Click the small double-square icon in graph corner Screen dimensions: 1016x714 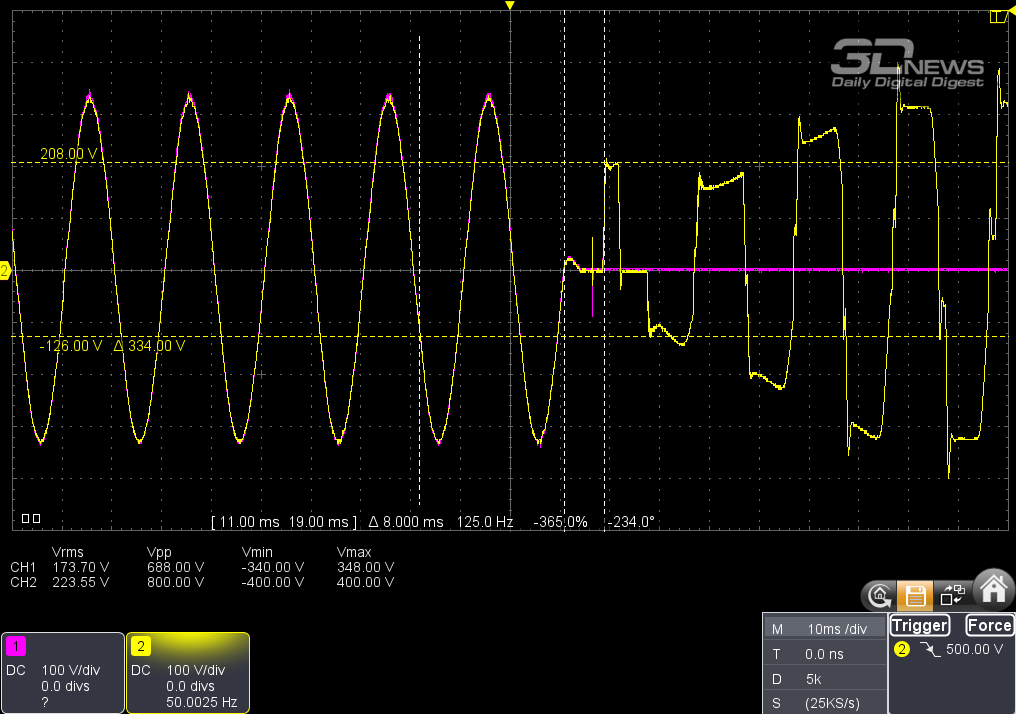click(31, 519)
